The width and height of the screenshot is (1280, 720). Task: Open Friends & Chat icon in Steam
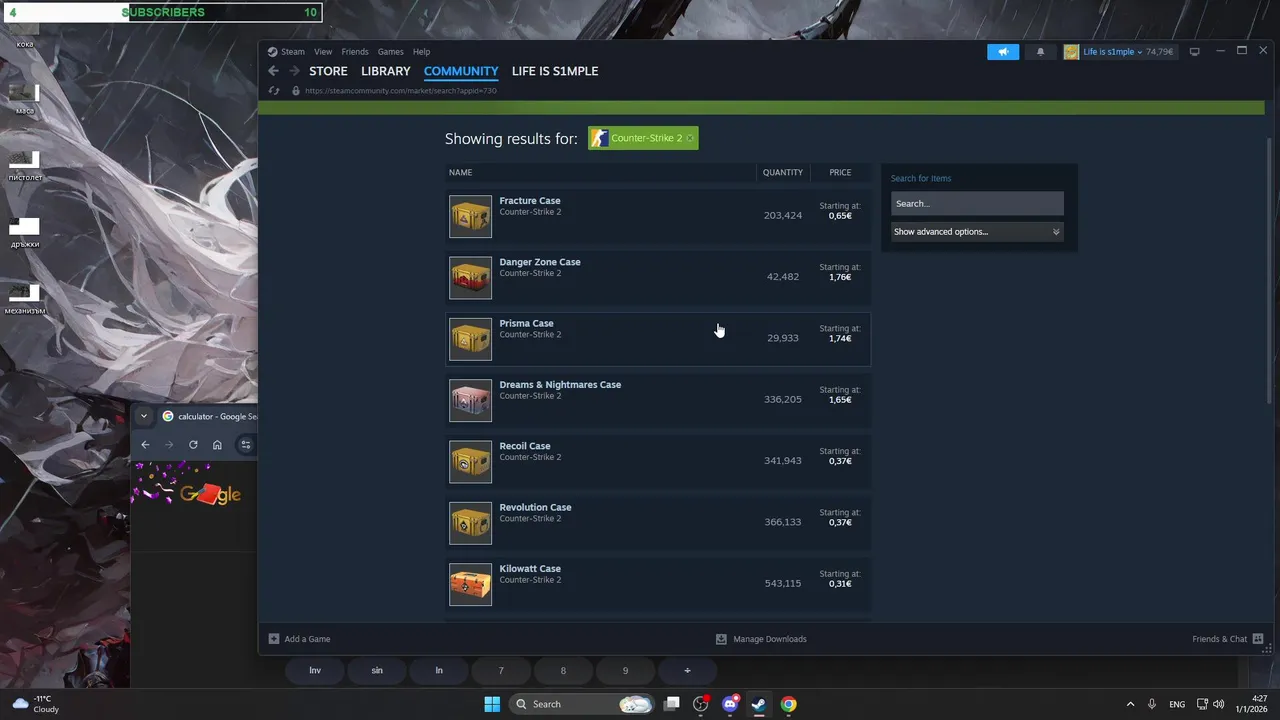1258,639
